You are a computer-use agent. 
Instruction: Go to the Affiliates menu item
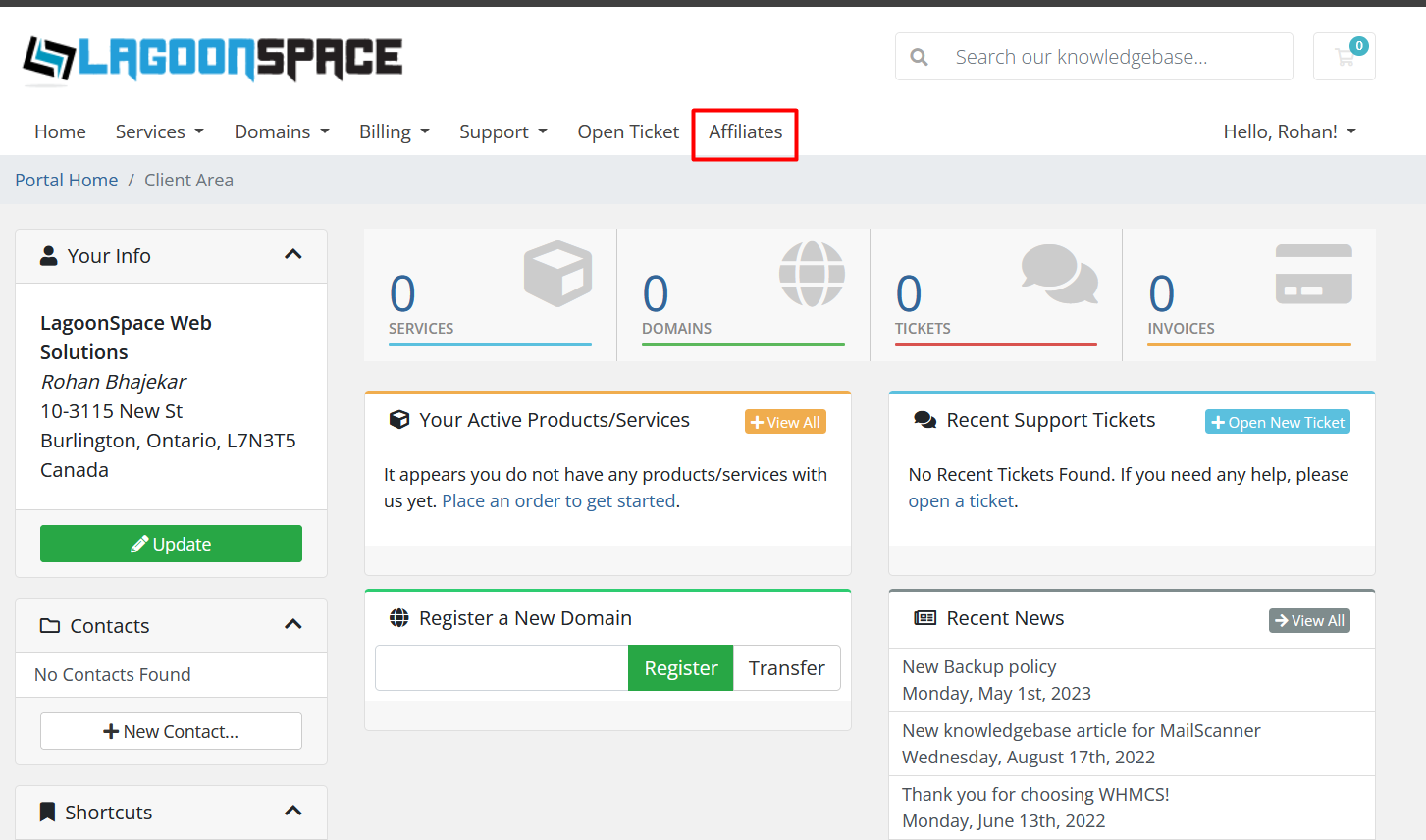pos(745,131)
